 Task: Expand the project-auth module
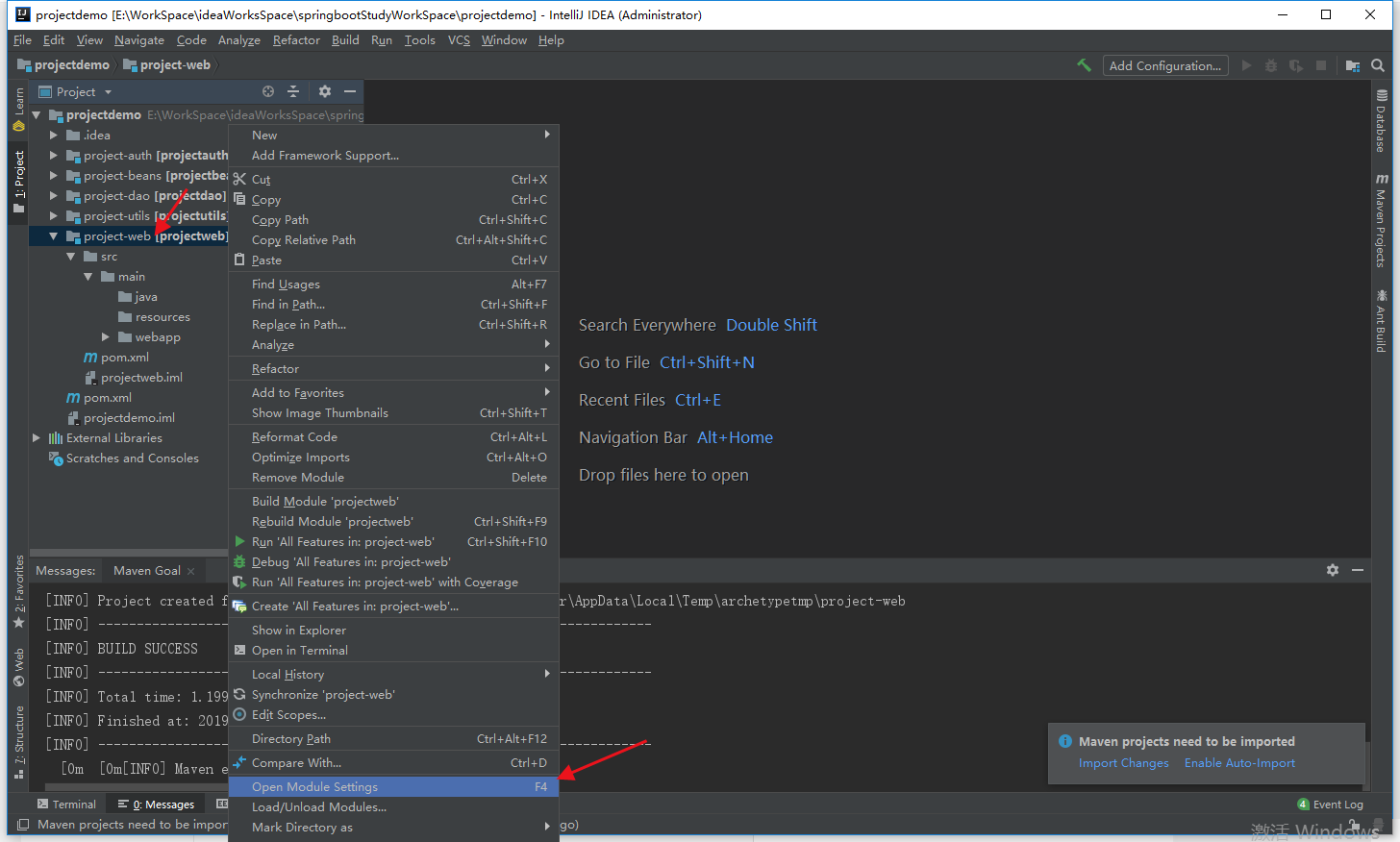pyautogui.click(x=54, y=156)
